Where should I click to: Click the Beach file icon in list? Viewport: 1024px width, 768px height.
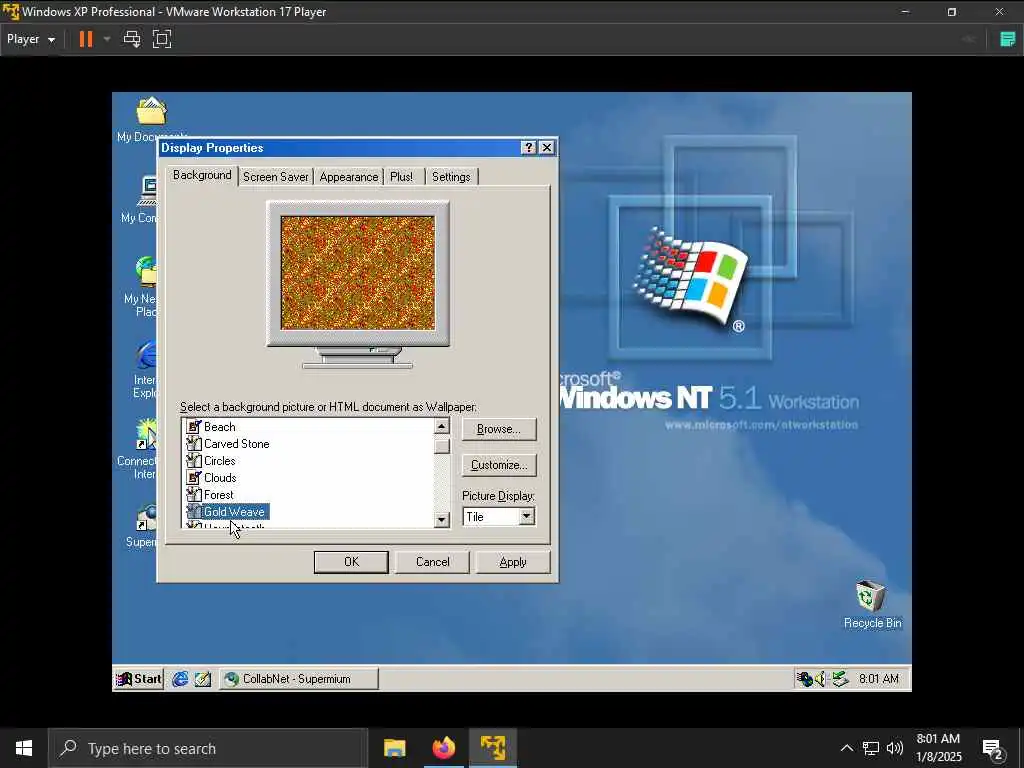pos(193,427)
